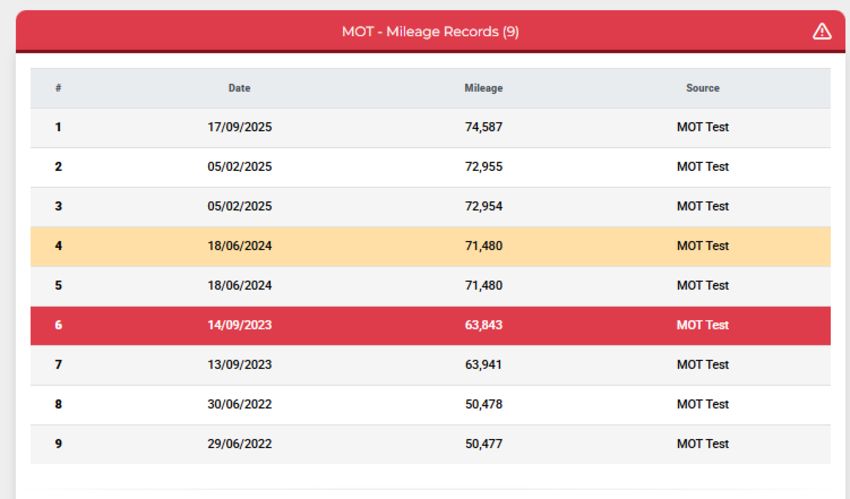This screenshot has height=499, width=850.
Task: Click mileage value 74,587
Action: [484, 127]
